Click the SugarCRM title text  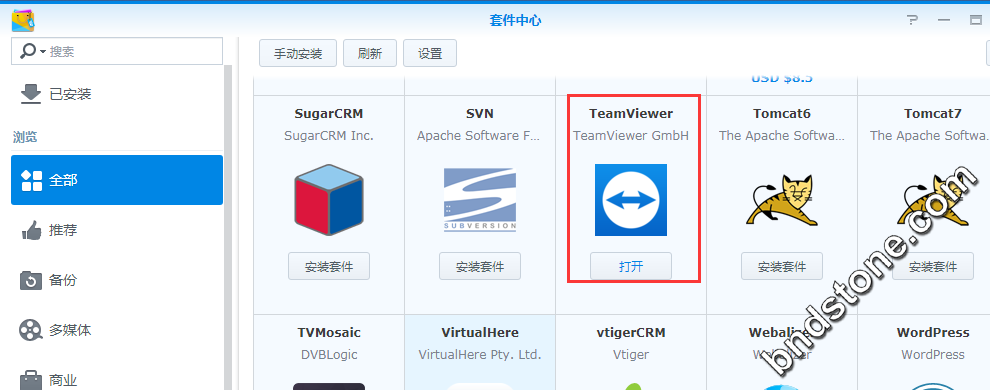[x=329, y=114]
